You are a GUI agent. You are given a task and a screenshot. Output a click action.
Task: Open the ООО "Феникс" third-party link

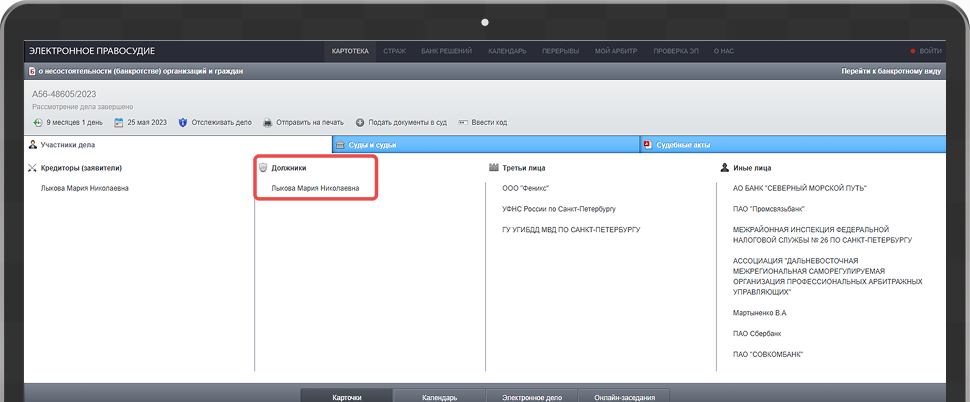pos(526,188)
